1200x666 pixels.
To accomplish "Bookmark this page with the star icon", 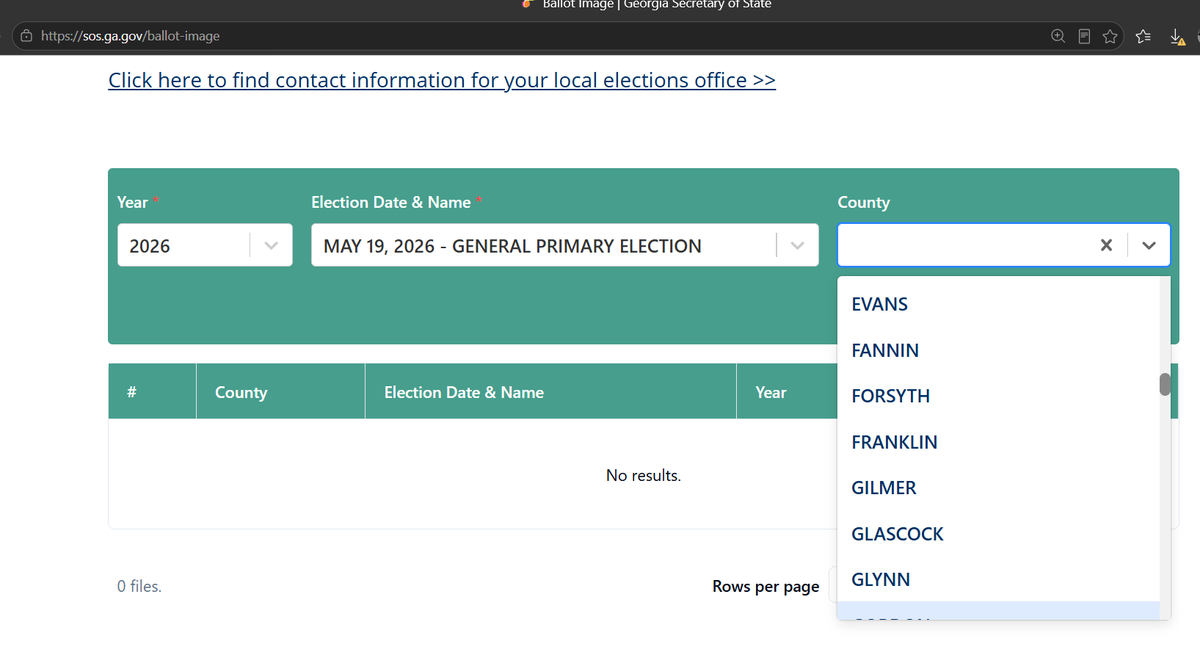I will point(1110,37).
